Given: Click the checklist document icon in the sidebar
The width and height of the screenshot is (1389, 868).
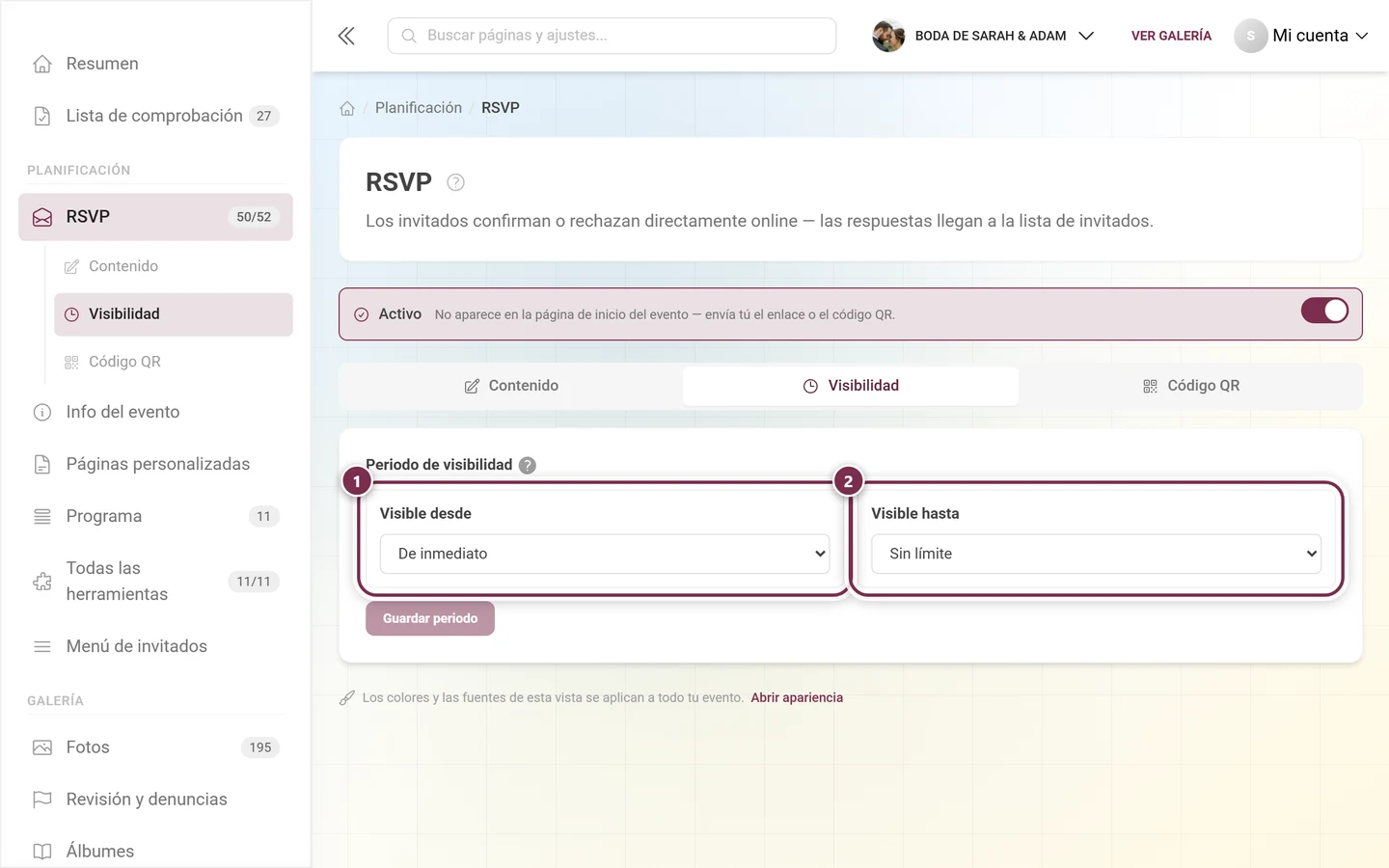Looking at the screenshot, I should click(x=42, y=116).
